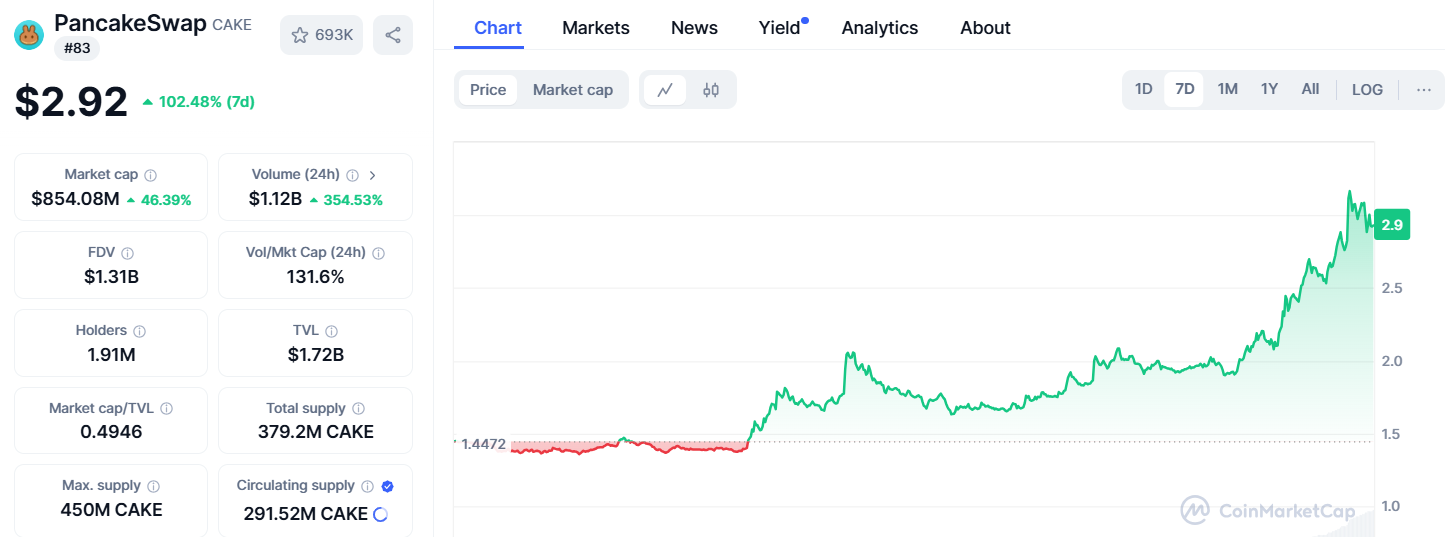The height and width of the screenshot is (537, 1445).
Task: Open TVL info icon
Action: pyautogui.click(x=331, y=331)
